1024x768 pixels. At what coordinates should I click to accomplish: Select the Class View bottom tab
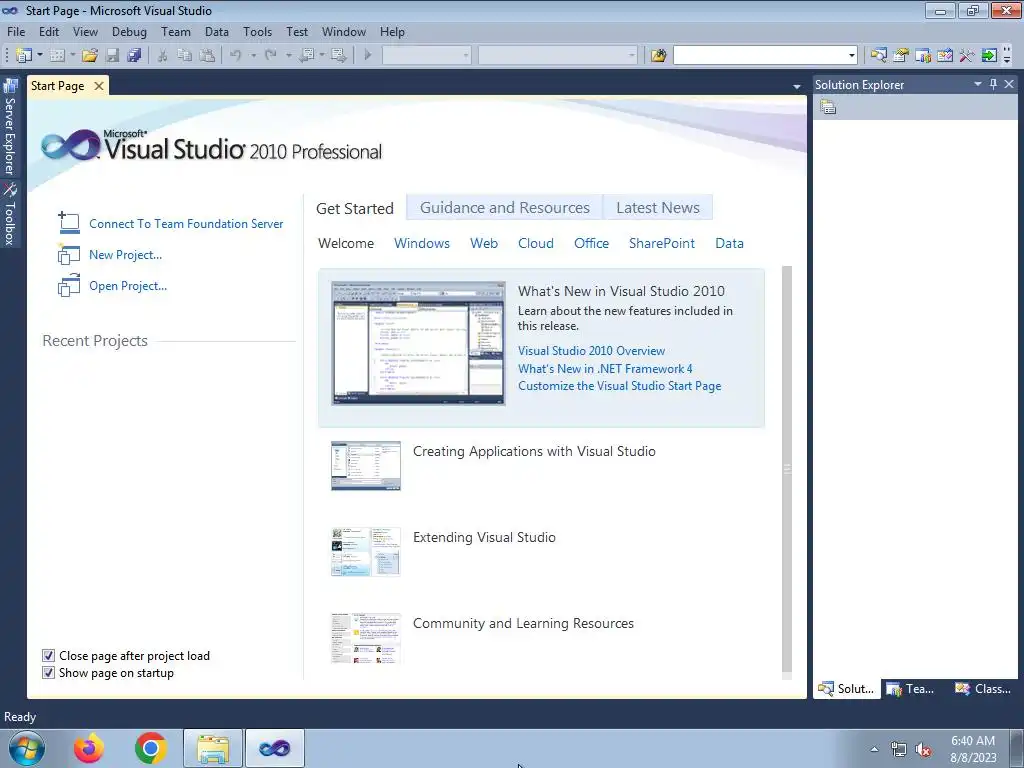[x=982, y=689]
